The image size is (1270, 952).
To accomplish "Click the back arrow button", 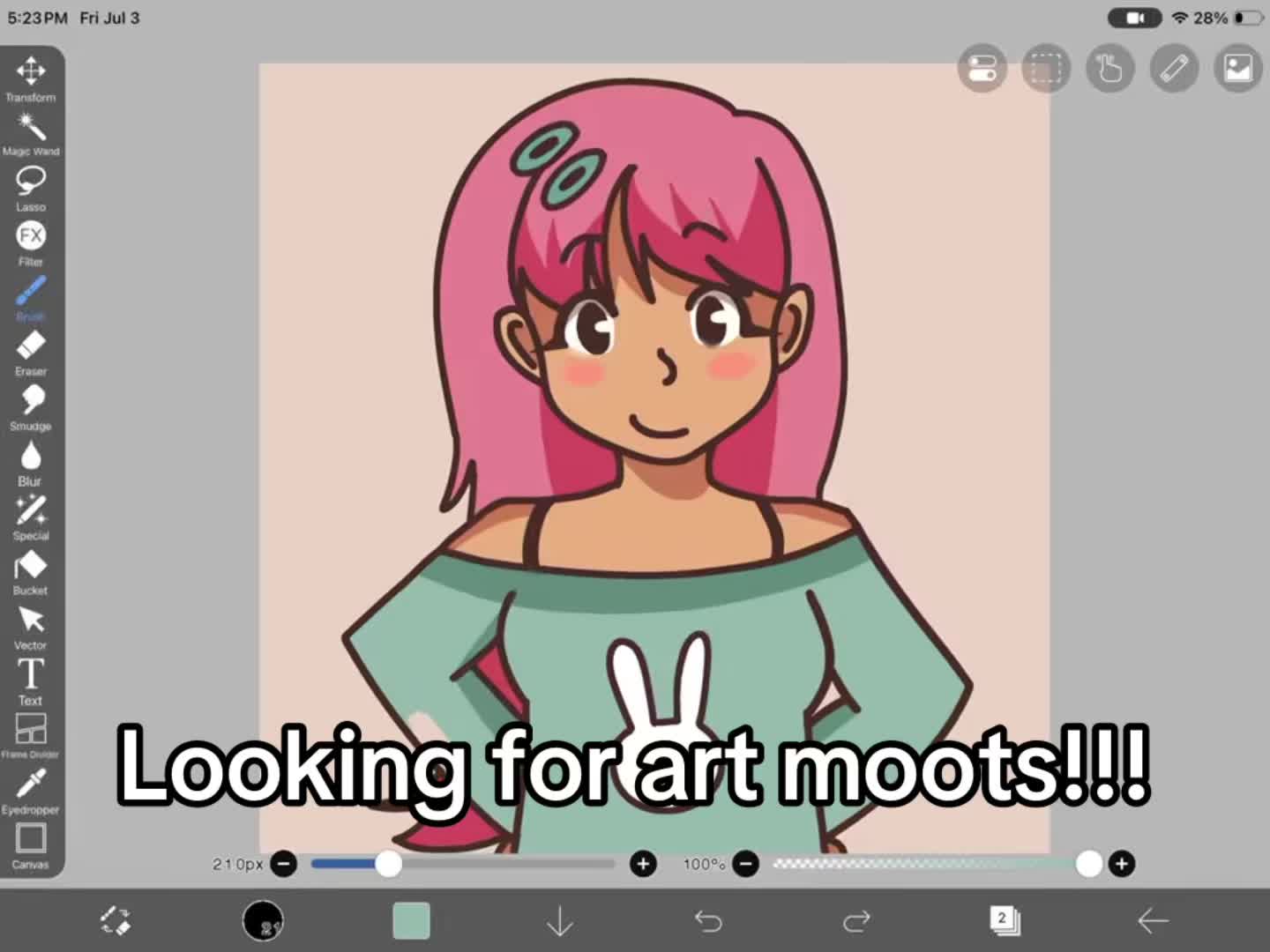I will 1153,921.
